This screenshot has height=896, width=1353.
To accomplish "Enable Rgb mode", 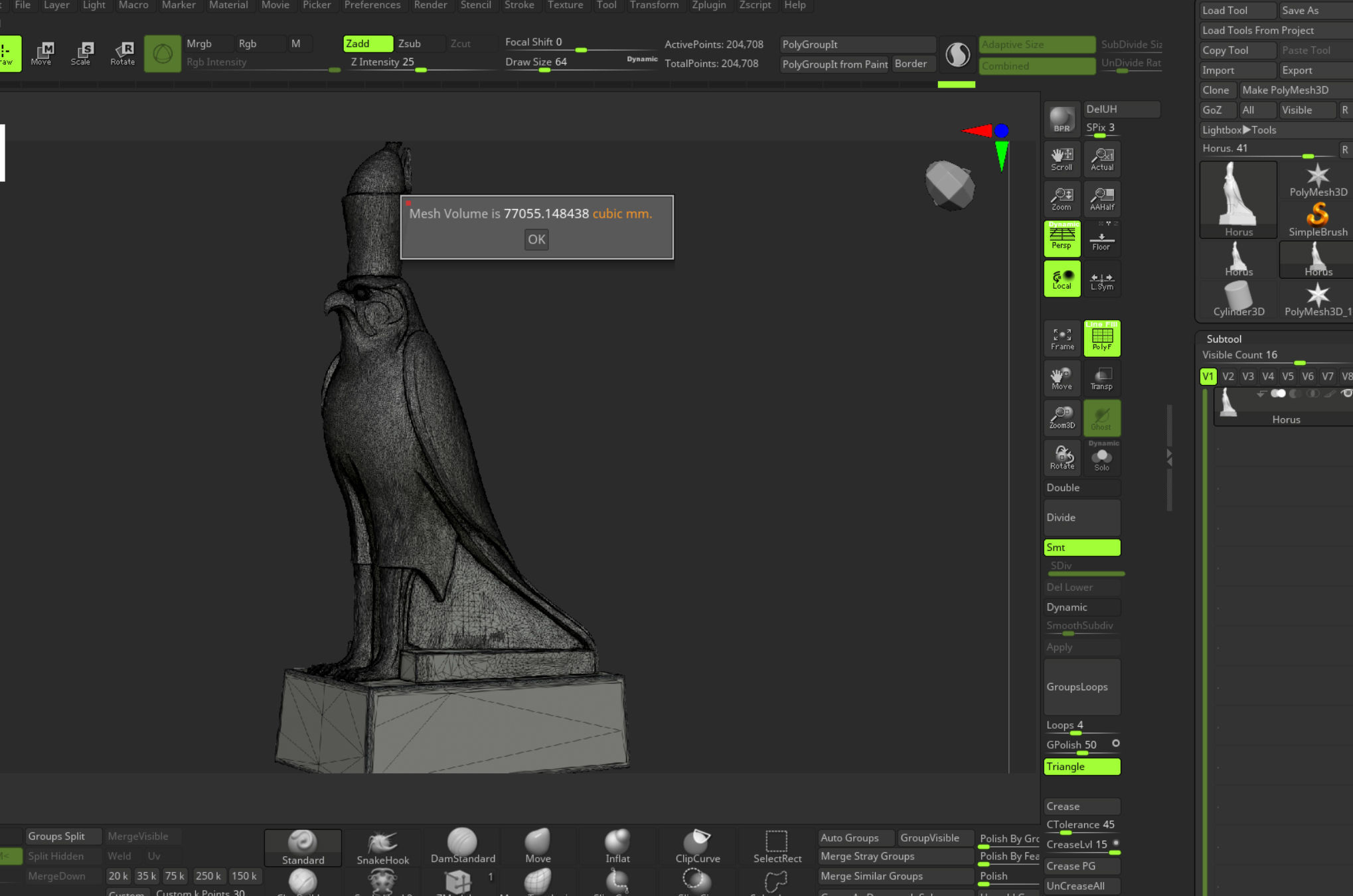I will point(260,44).
